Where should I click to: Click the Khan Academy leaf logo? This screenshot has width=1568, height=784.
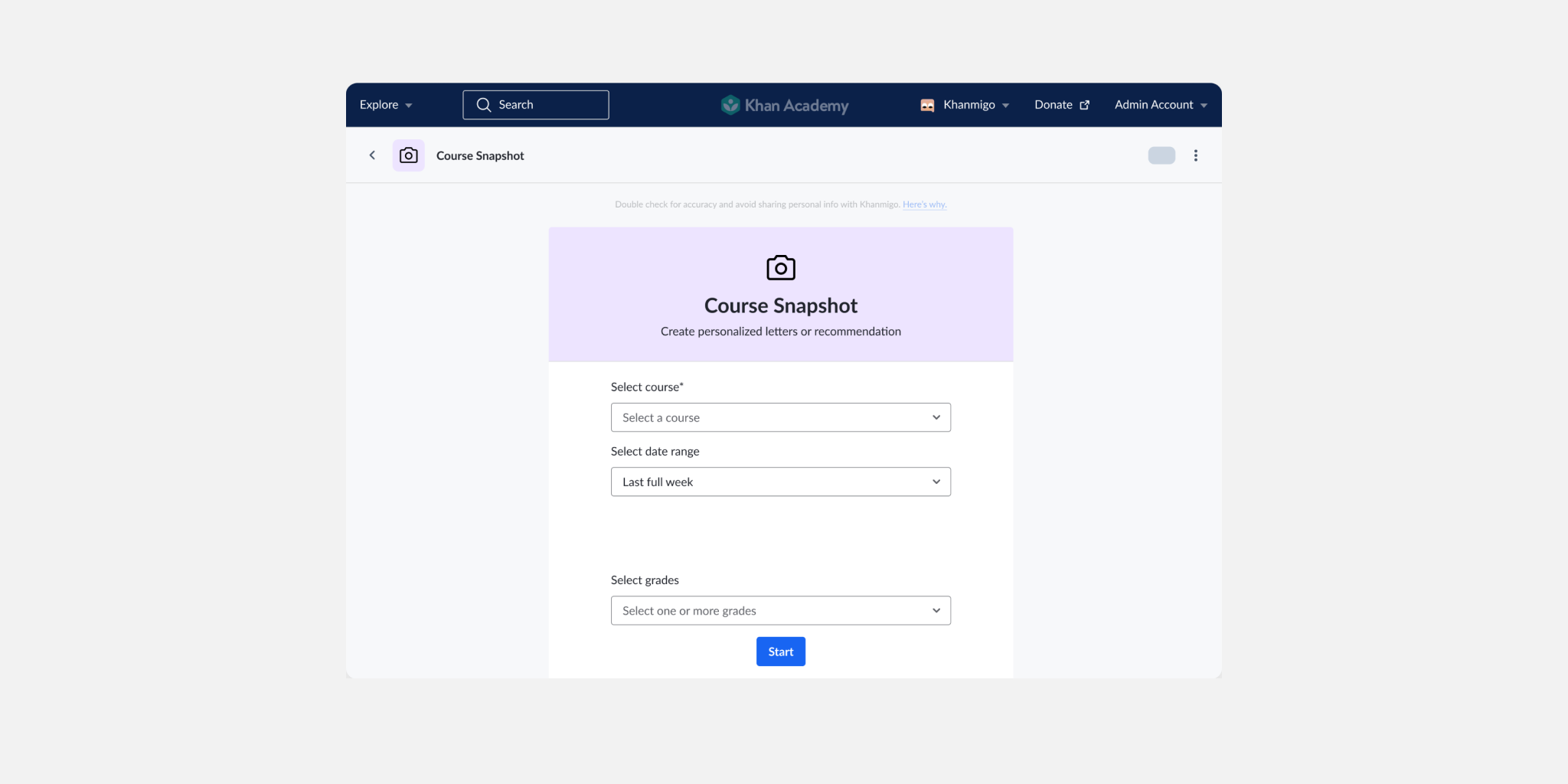(x=730, y=105)
